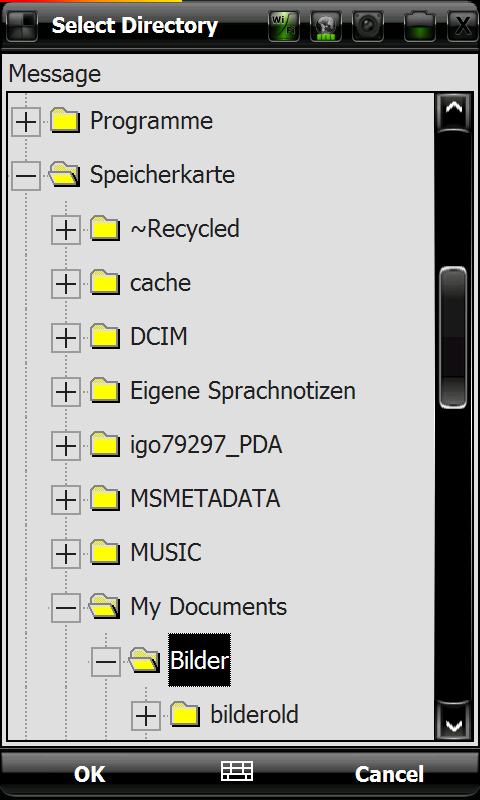Open the speaker volume icon
This screenshot has height=800, width=480.
(368, 26)
